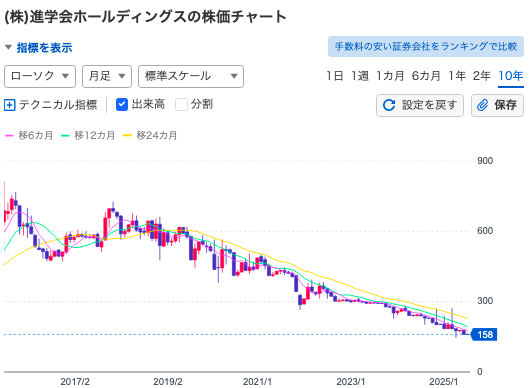Select the 1日 period tab
530x388 pixels.
335,76
